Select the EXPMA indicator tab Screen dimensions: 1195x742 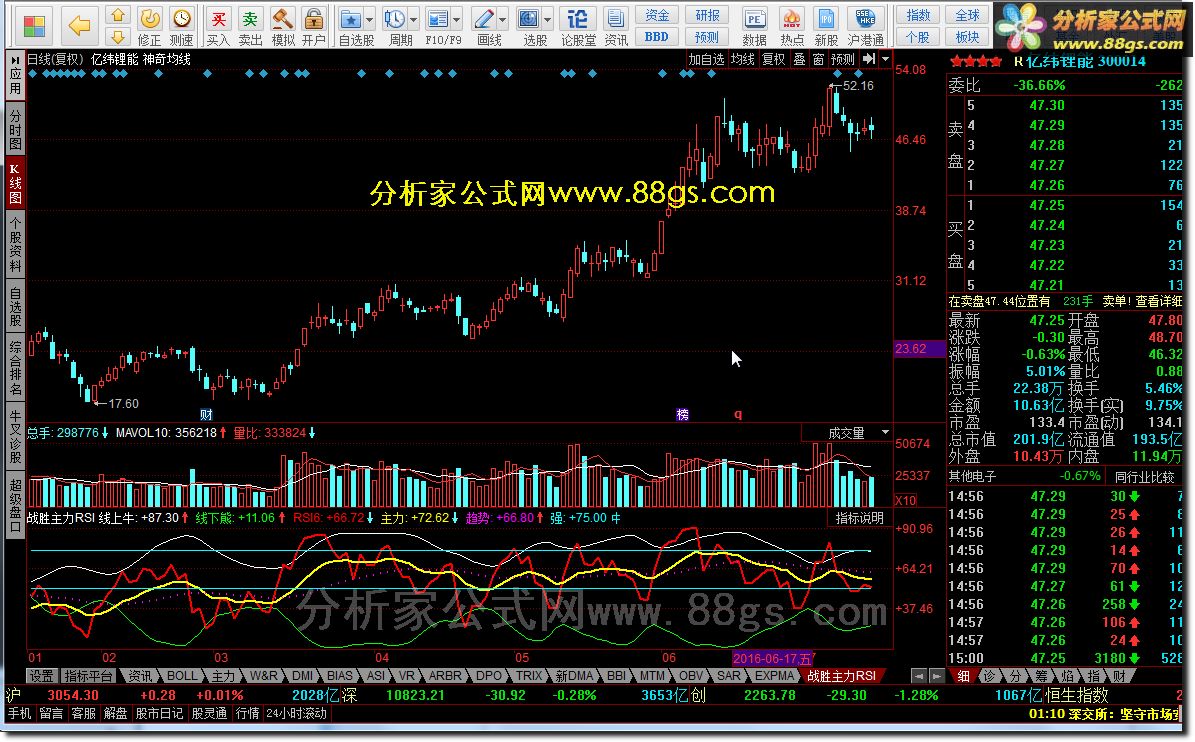click(x=774, y=676)
